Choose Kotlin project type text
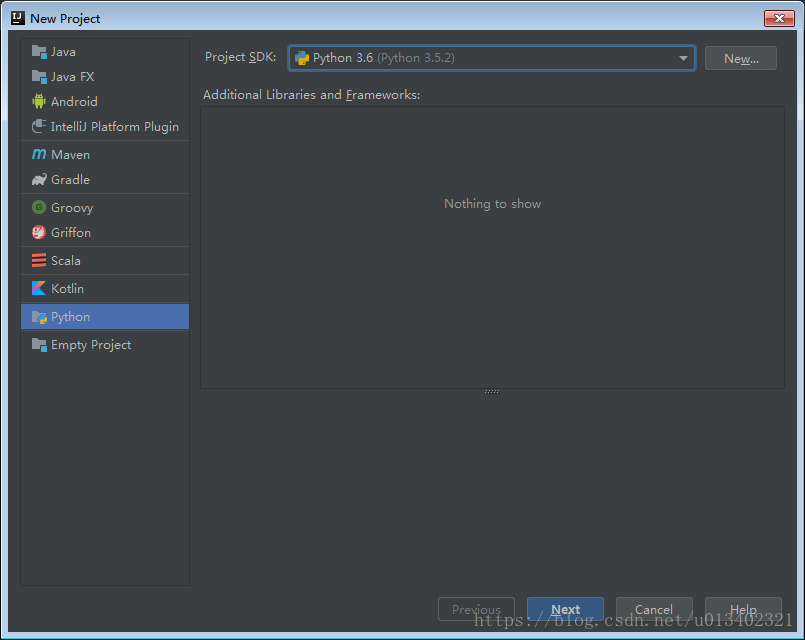The width and height of the screenshot is (805, 640). pyautogui.click(x=67, y=288)
